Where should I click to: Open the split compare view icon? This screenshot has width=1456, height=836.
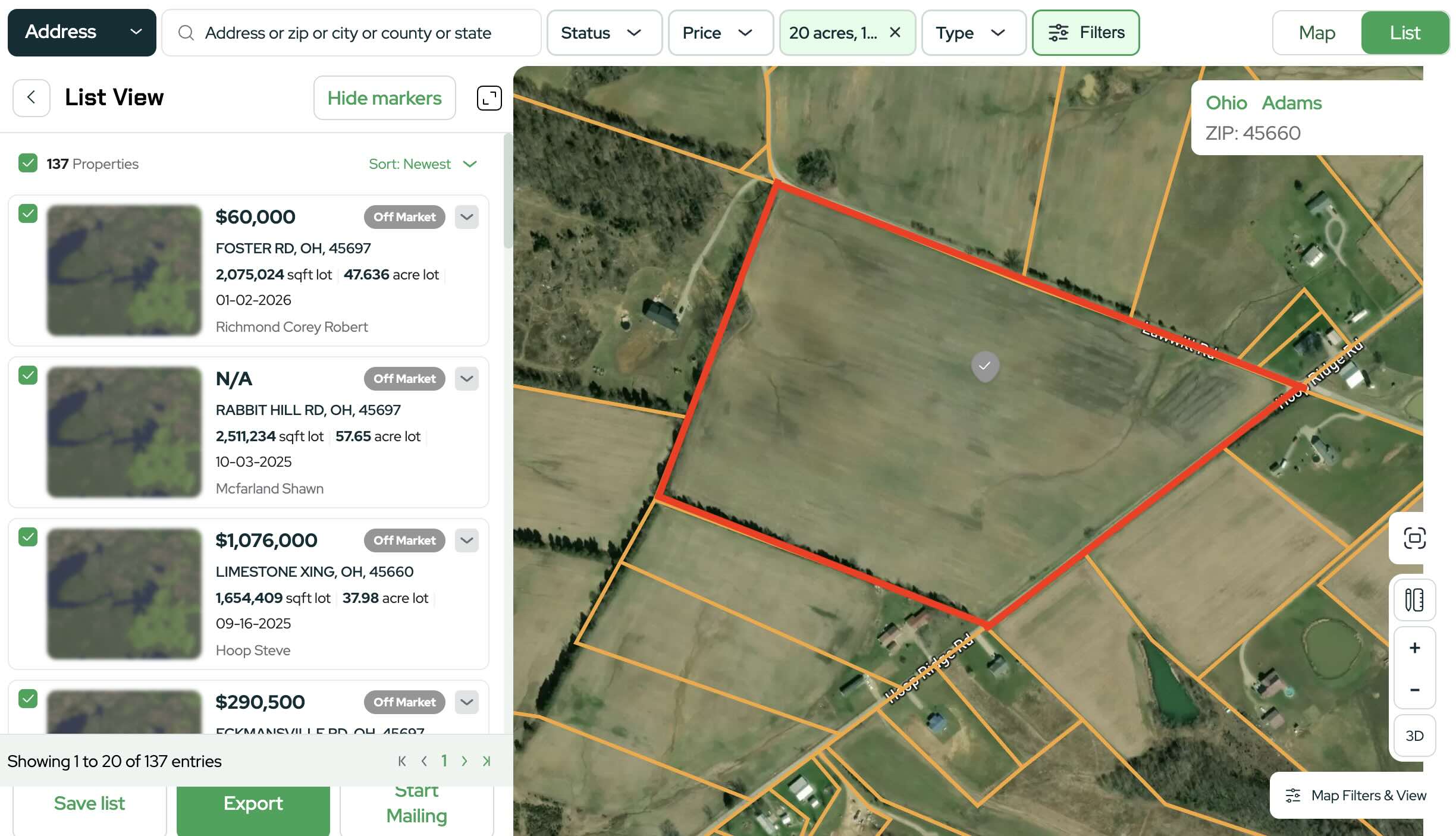(1414, 600)
